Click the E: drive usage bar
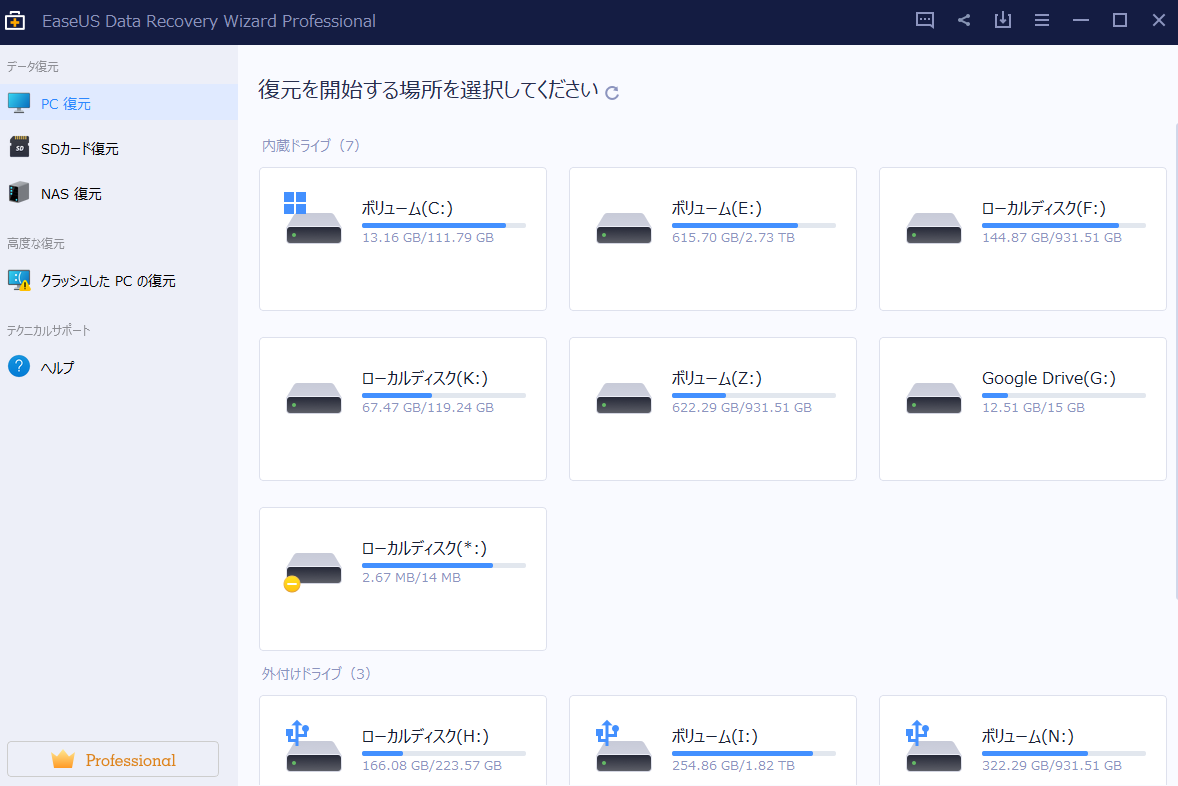 (754, 225)
